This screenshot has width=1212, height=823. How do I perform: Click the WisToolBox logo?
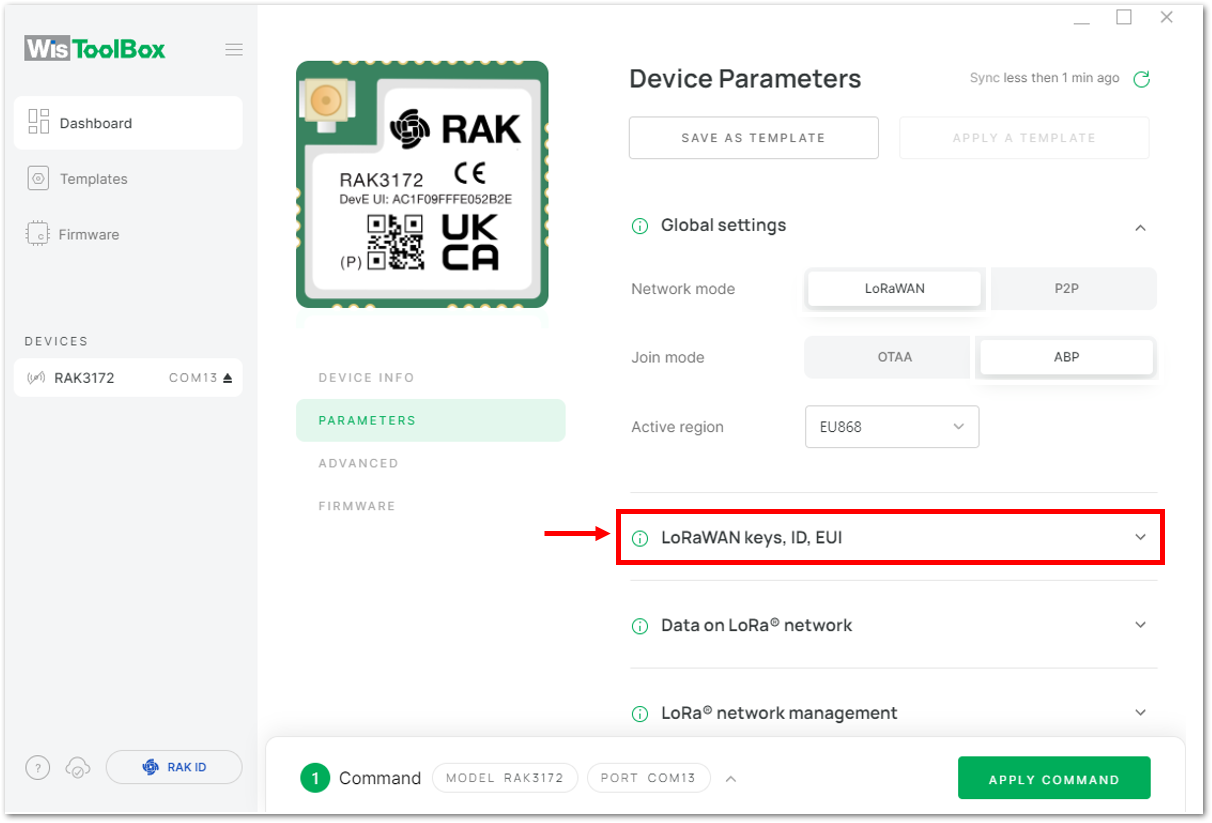tap(95, 49)
